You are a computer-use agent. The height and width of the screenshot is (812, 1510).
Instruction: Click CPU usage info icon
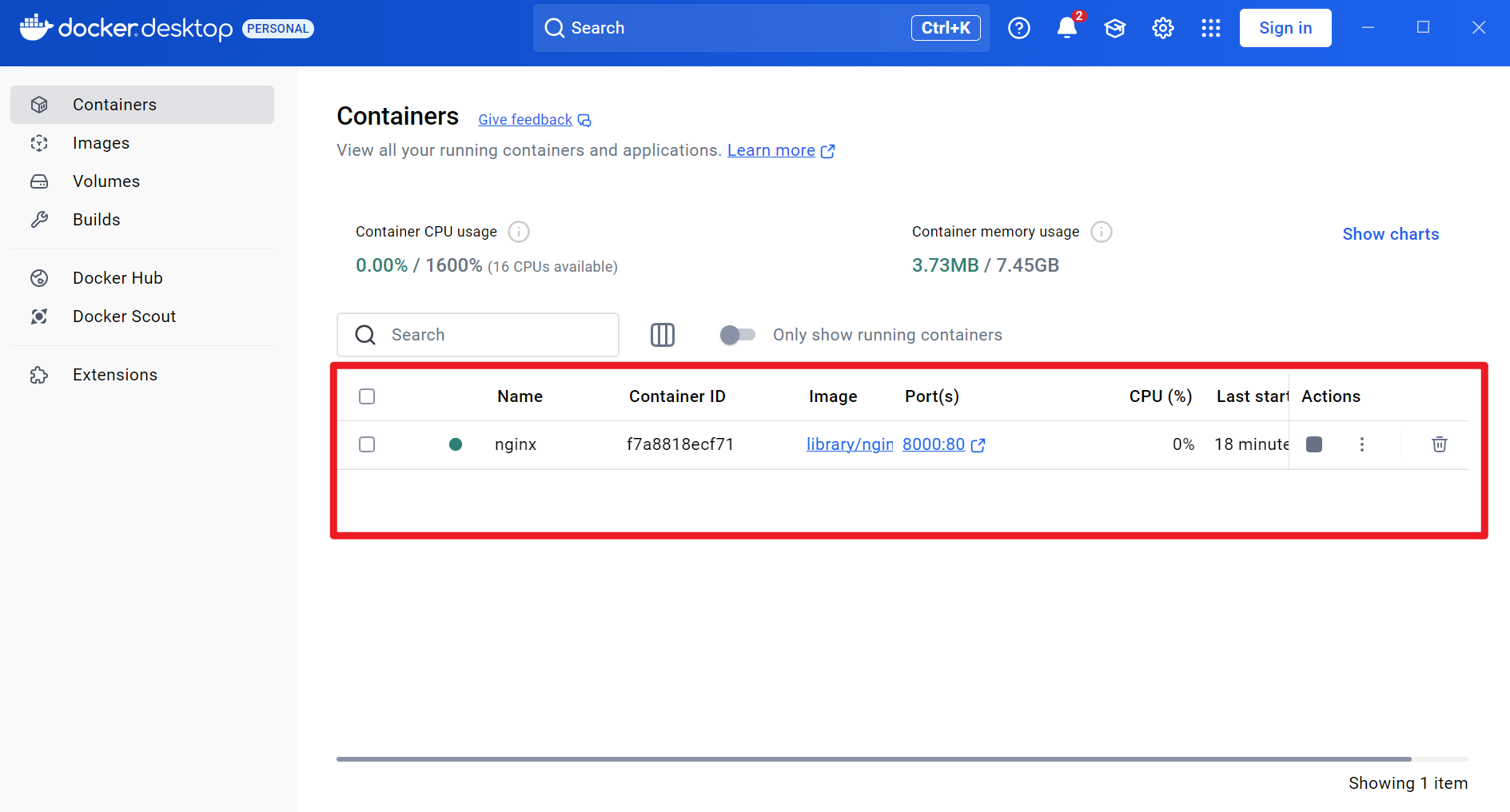[519, 232]
